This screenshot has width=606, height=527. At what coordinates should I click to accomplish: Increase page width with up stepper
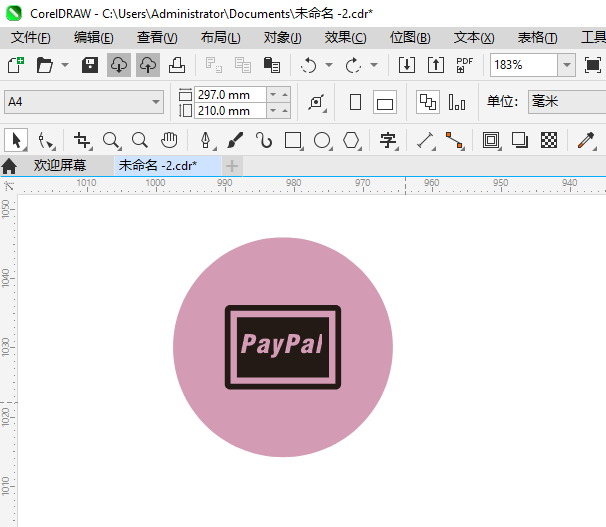[285, 95]
